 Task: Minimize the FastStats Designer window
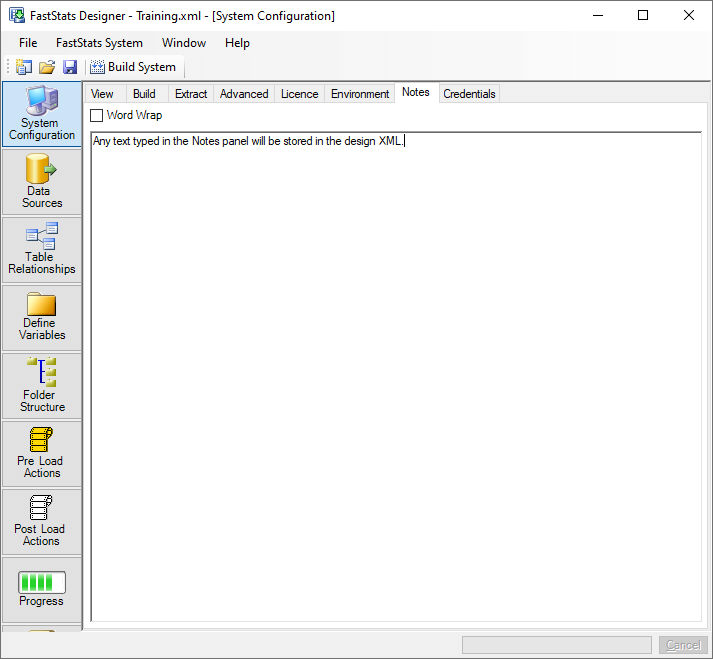tap(598, 15)
